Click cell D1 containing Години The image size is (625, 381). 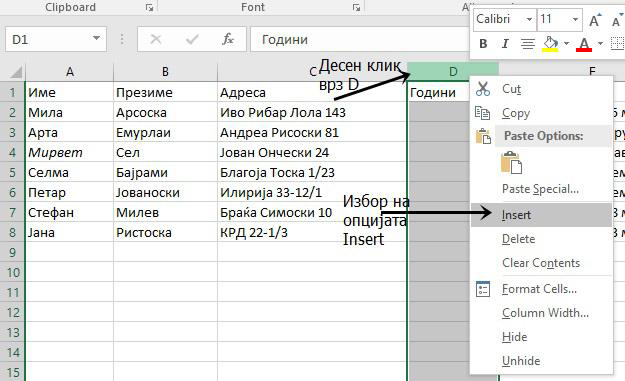pyautogui.click(x=438, y=92)
